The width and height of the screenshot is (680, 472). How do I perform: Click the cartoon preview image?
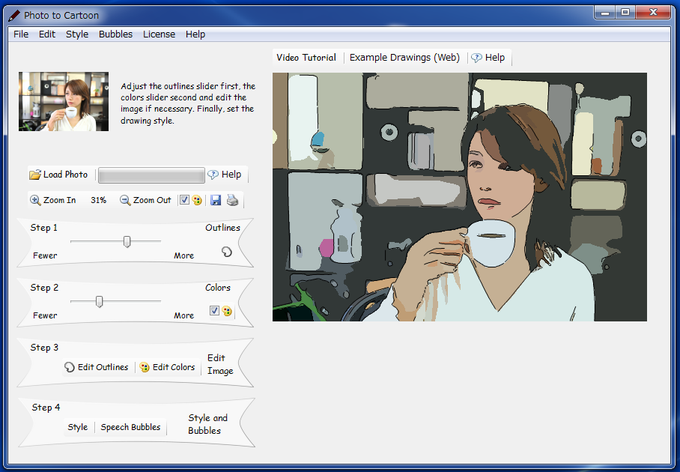coord(460,197)
